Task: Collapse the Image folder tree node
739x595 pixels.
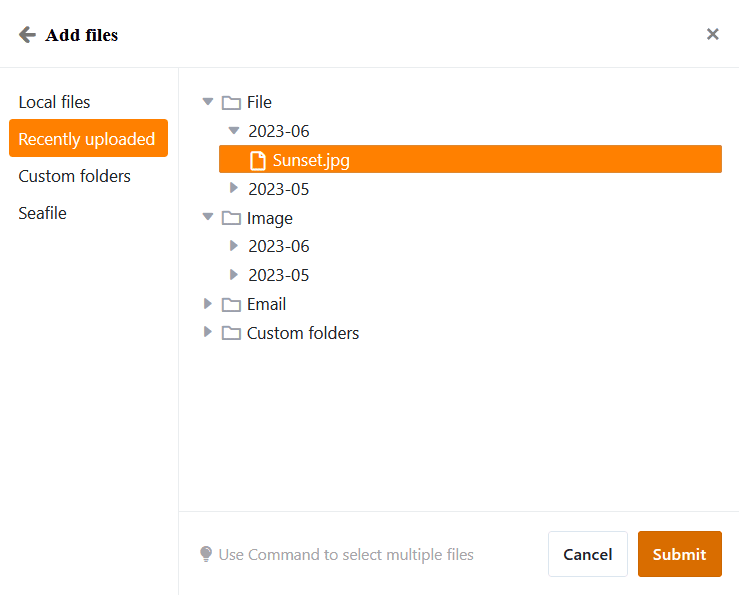Action: coord(208,218)
